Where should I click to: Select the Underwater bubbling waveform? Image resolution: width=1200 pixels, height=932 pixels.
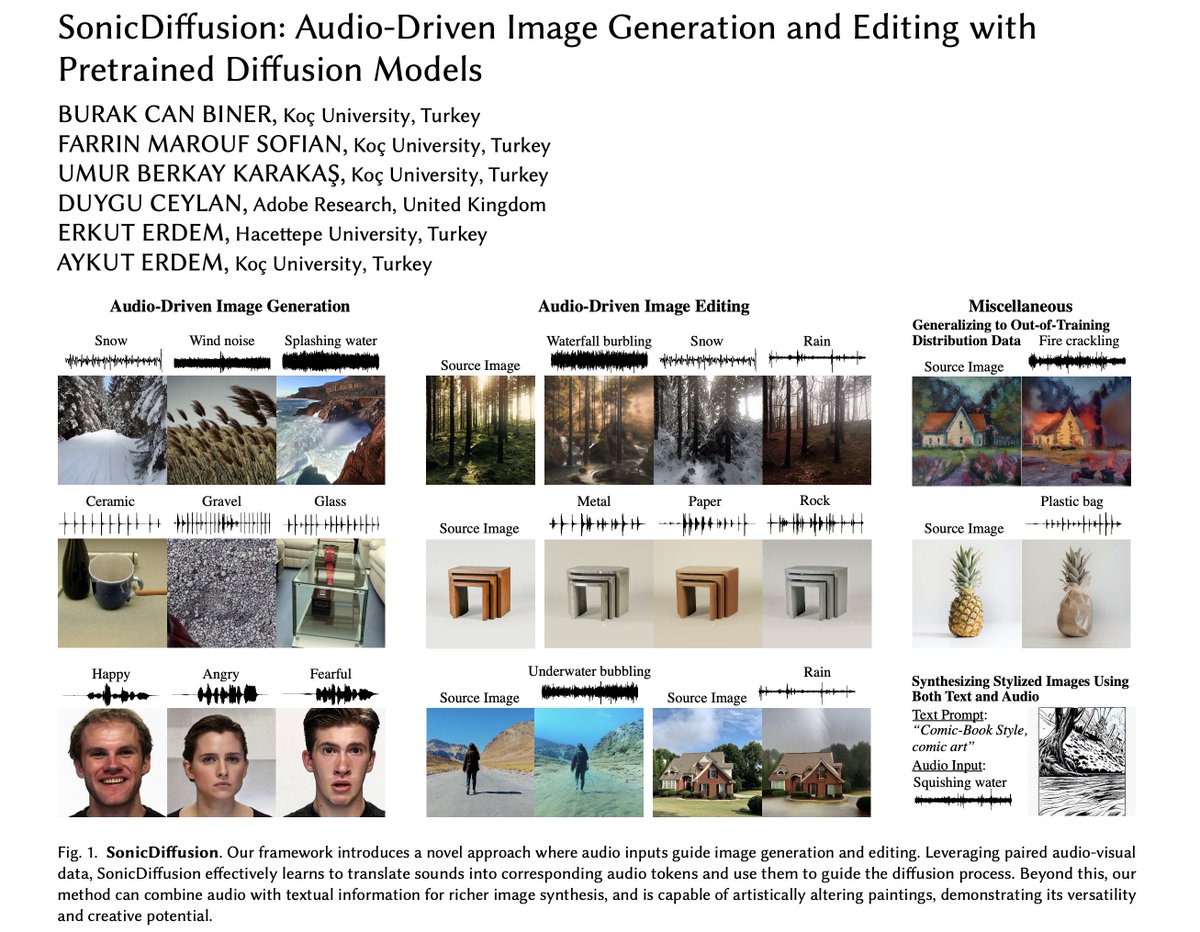588,690
